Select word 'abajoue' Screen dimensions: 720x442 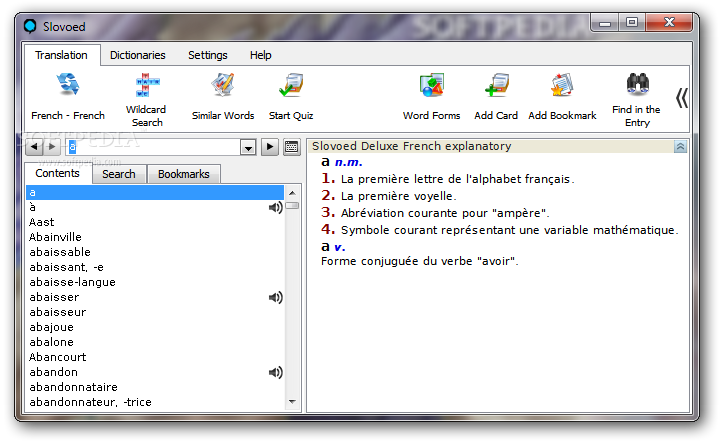(51, 327)
